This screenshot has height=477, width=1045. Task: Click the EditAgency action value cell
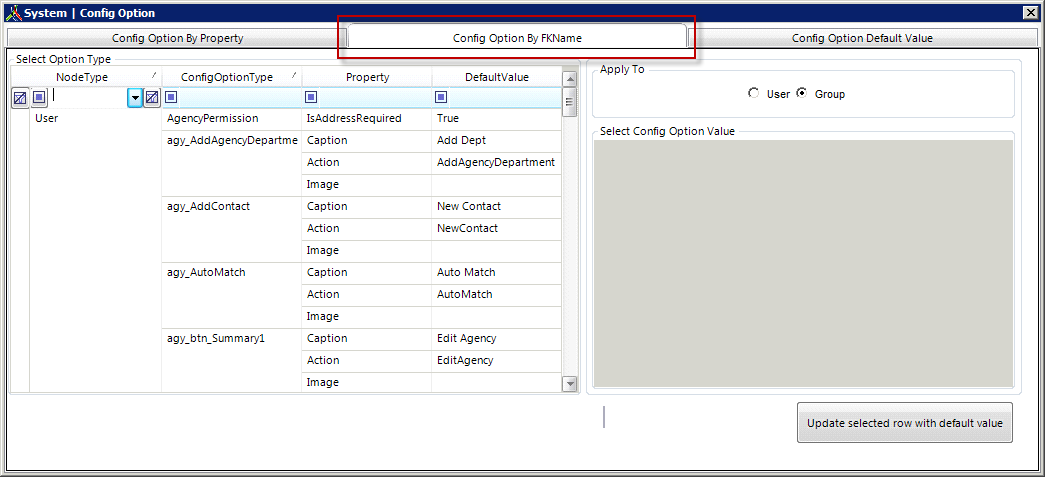(x=497, y=360)
